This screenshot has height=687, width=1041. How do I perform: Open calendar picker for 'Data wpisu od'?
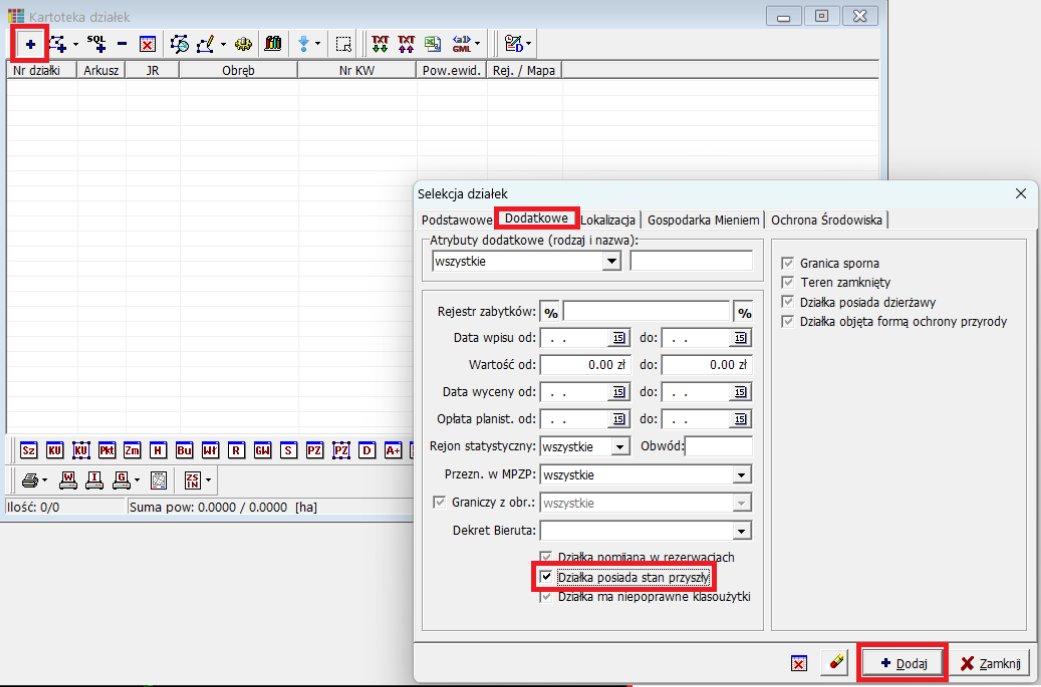pos(618,338)
